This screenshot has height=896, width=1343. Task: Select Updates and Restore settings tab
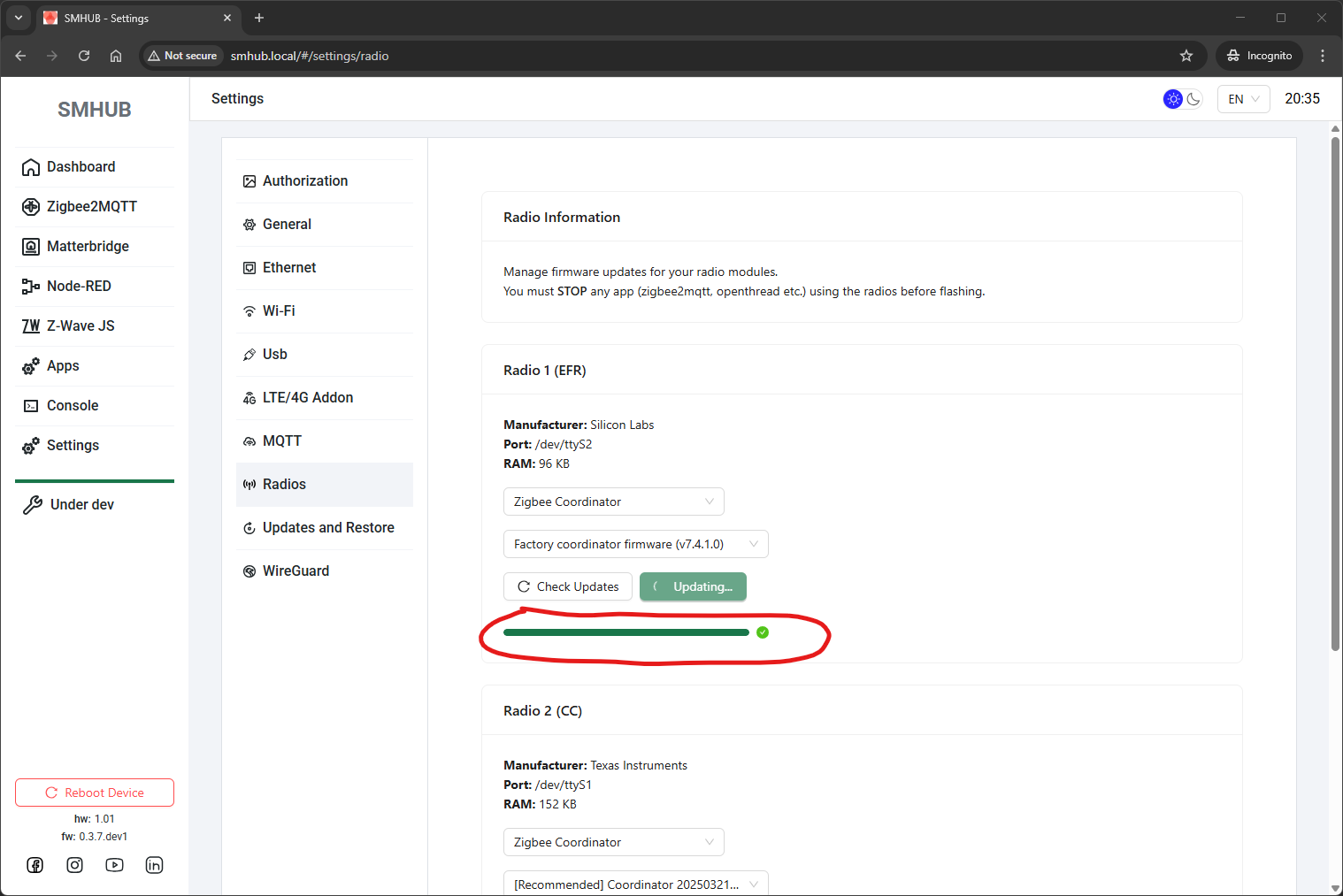tap(328, 527)
